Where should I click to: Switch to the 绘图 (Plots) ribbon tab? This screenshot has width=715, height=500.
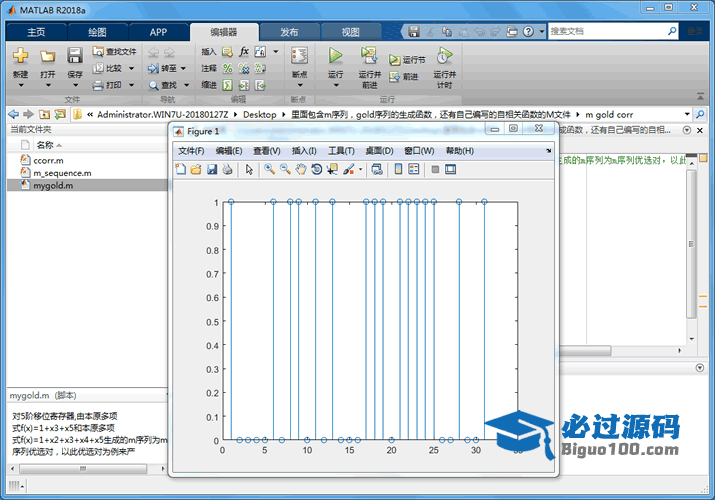click(x=97, y=32)
